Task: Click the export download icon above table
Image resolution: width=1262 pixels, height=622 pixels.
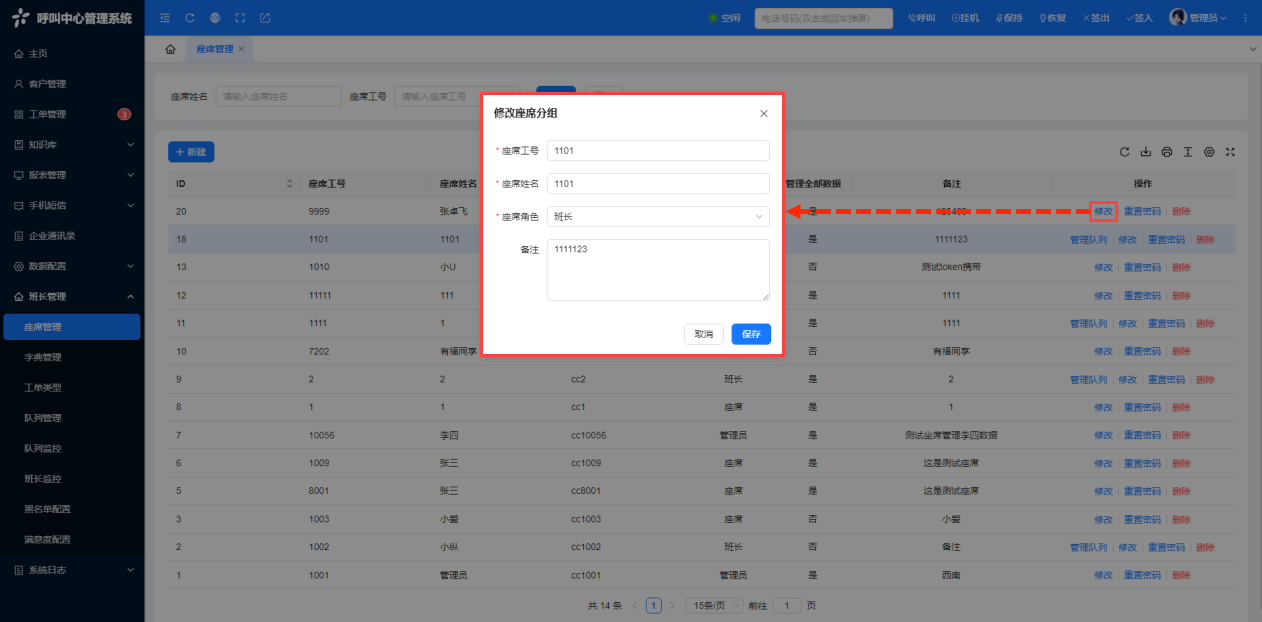Action: click(x=1146, y=152)
